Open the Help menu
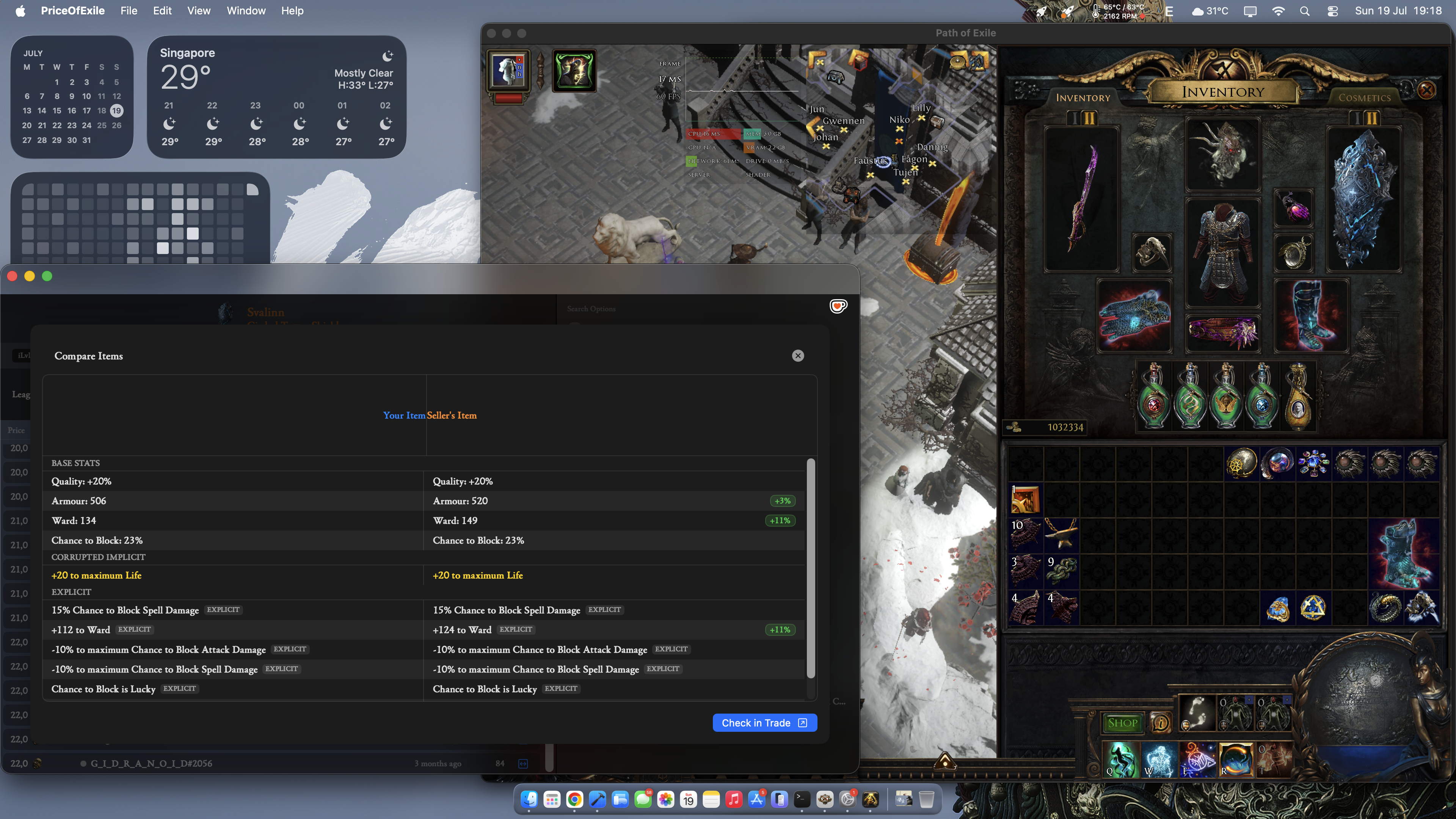The height and width of the screenshot is (819, 1456). pos(292,11)
